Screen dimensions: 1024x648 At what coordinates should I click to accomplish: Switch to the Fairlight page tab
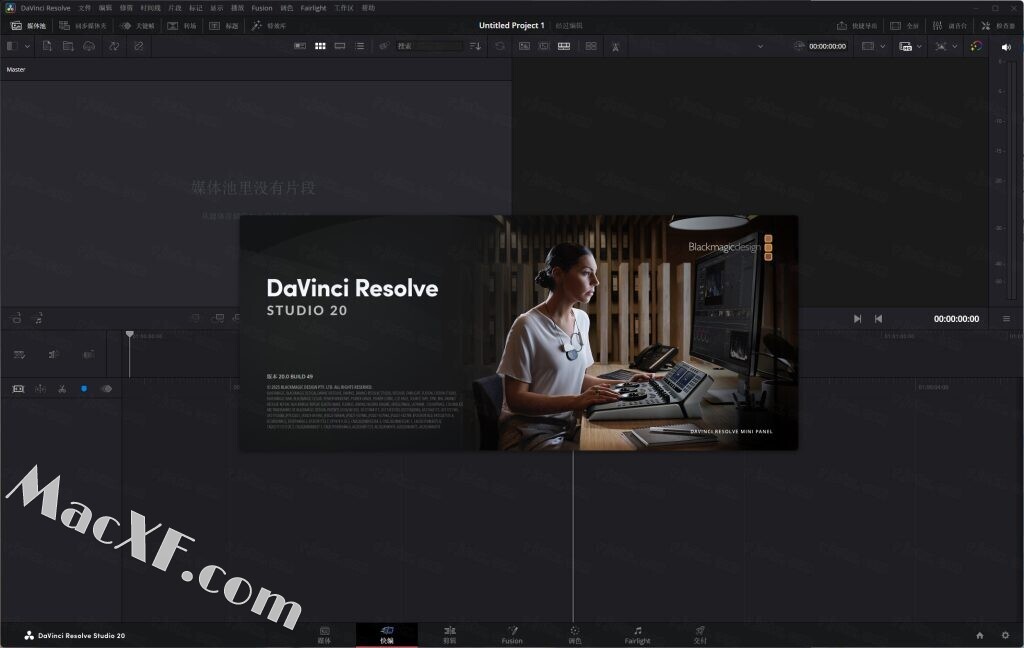[x=637, y=635]
